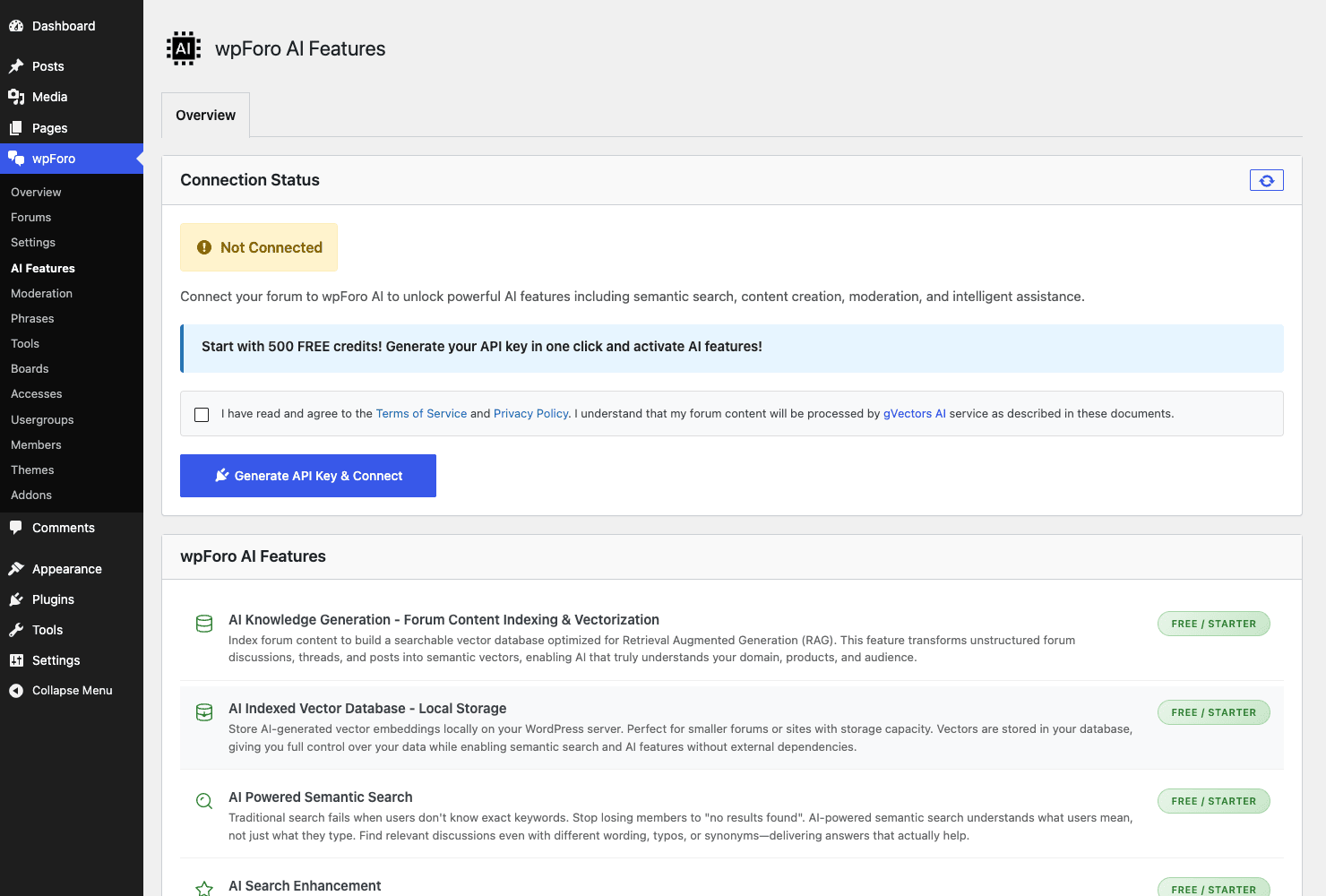Click the Tools wrench icon
Image resolution: width=1326 pixels, height=896 pixels.
point(16,630)
